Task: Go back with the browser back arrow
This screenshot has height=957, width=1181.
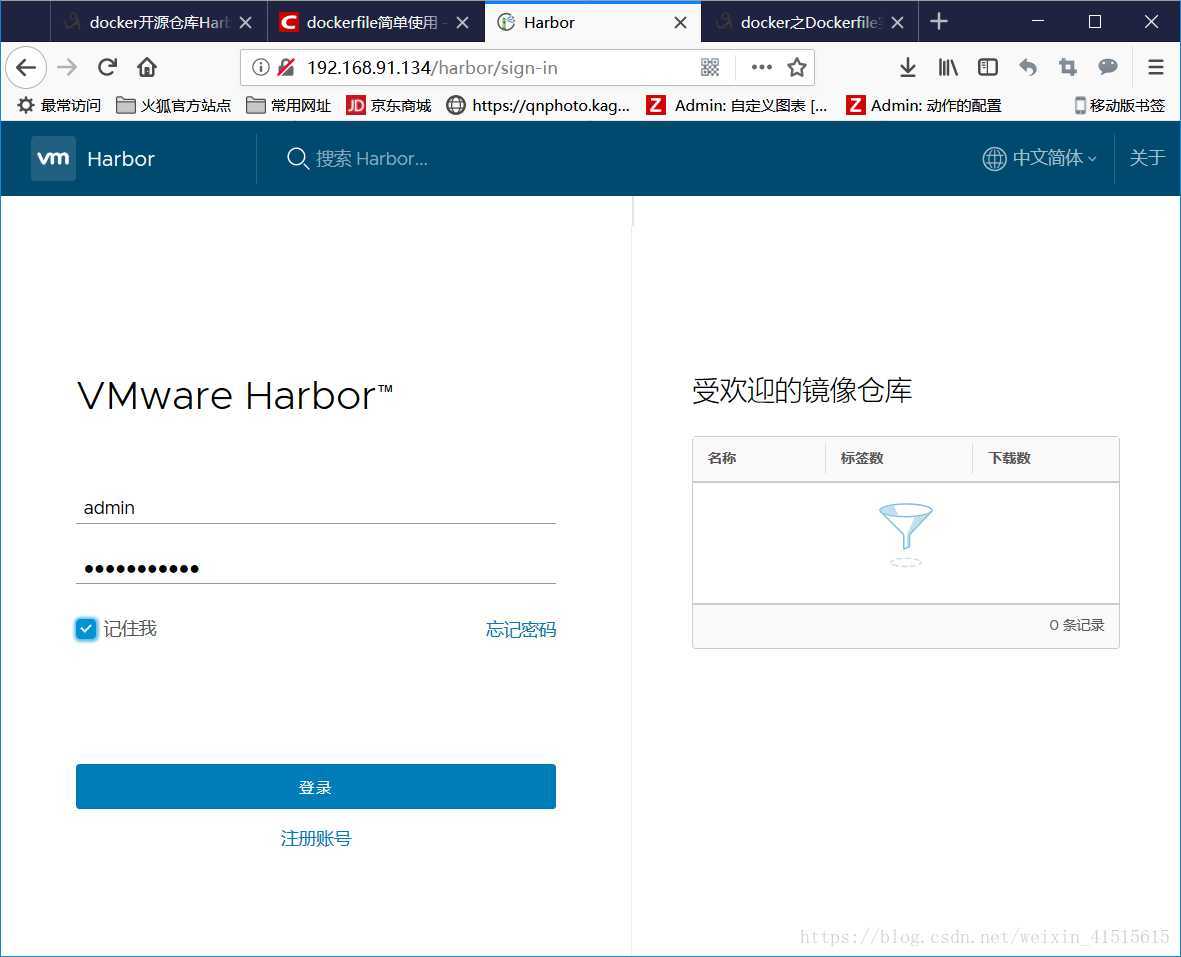Action: coord(26,68)
